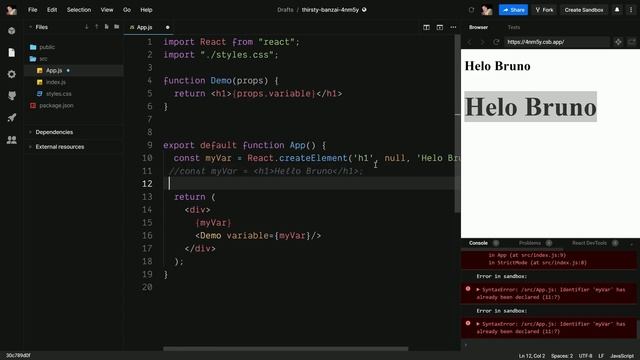Click the new file icon in Files header
This screenshot has width=640, height=360.
click(107, 27)
